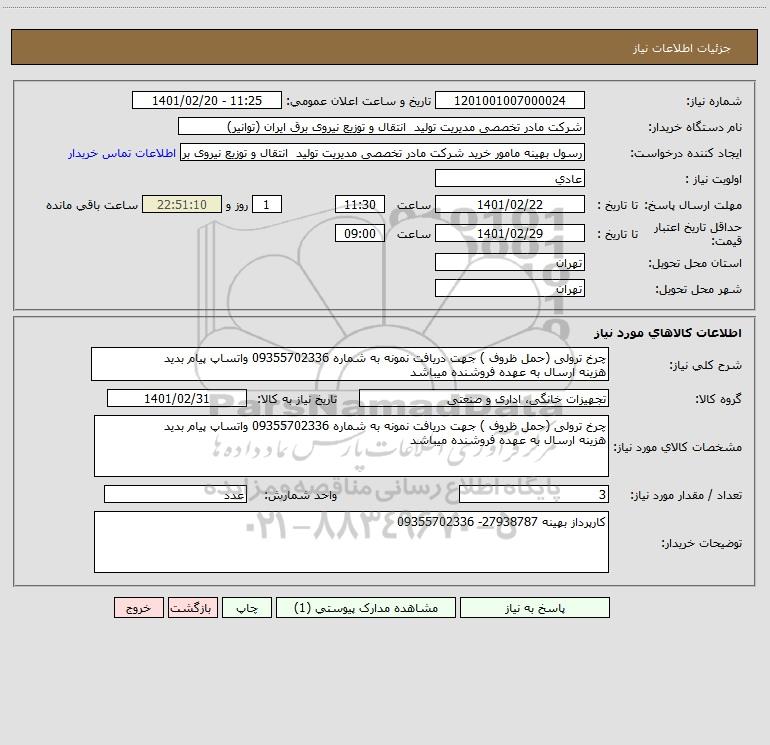Click the need date field 1401/02/31
770x745 pixels.
tap(177, 398)
